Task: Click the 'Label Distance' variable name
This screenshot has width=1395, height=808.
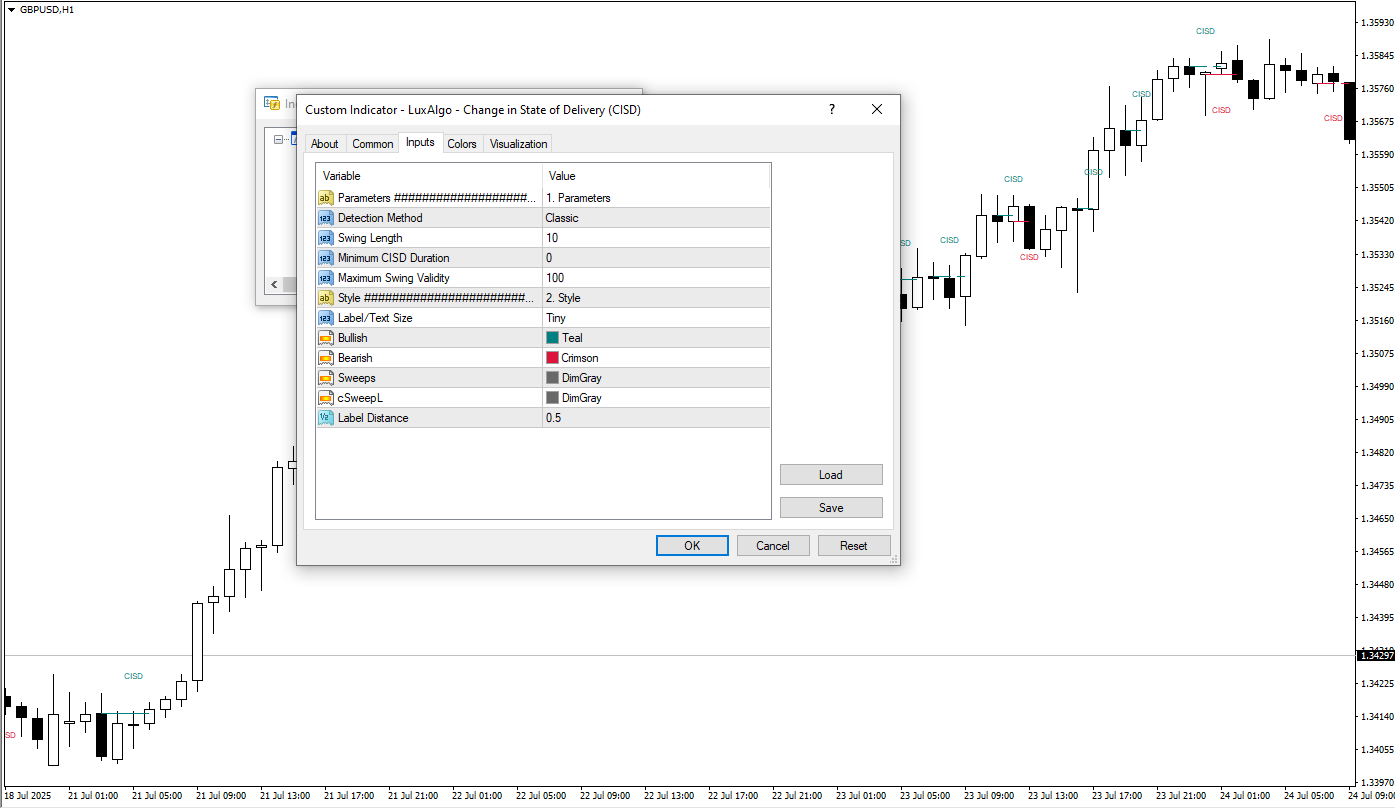Action: point(373,418)
